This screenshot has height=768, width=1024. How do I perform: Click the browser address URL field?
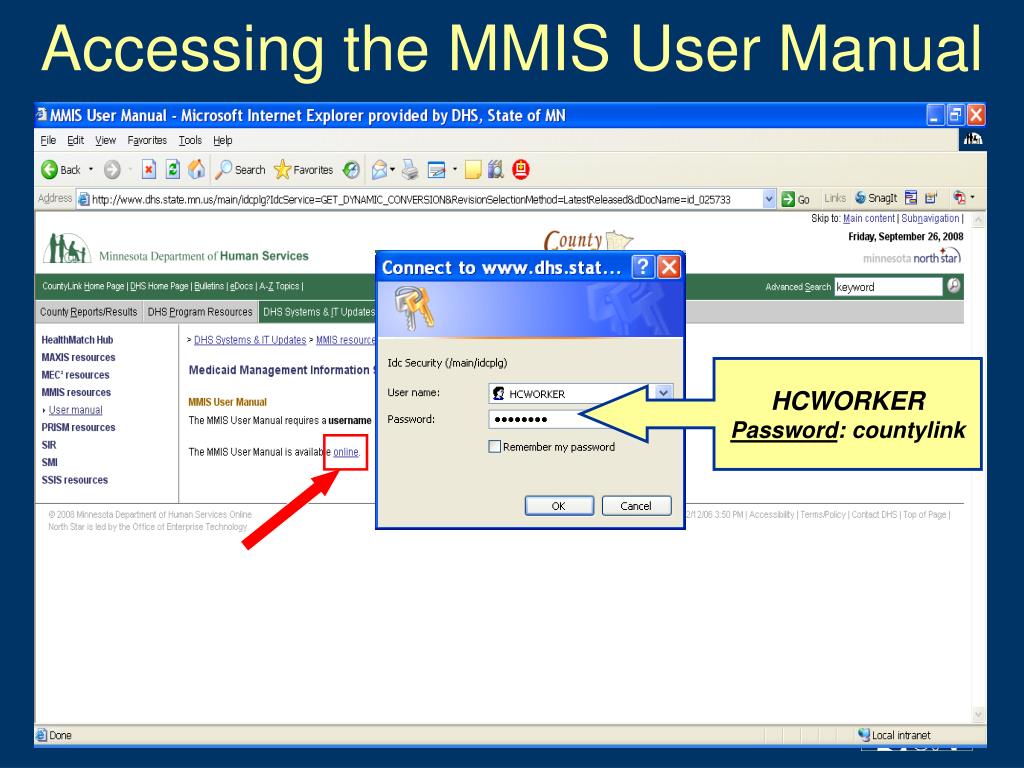[x=419, y=199]
